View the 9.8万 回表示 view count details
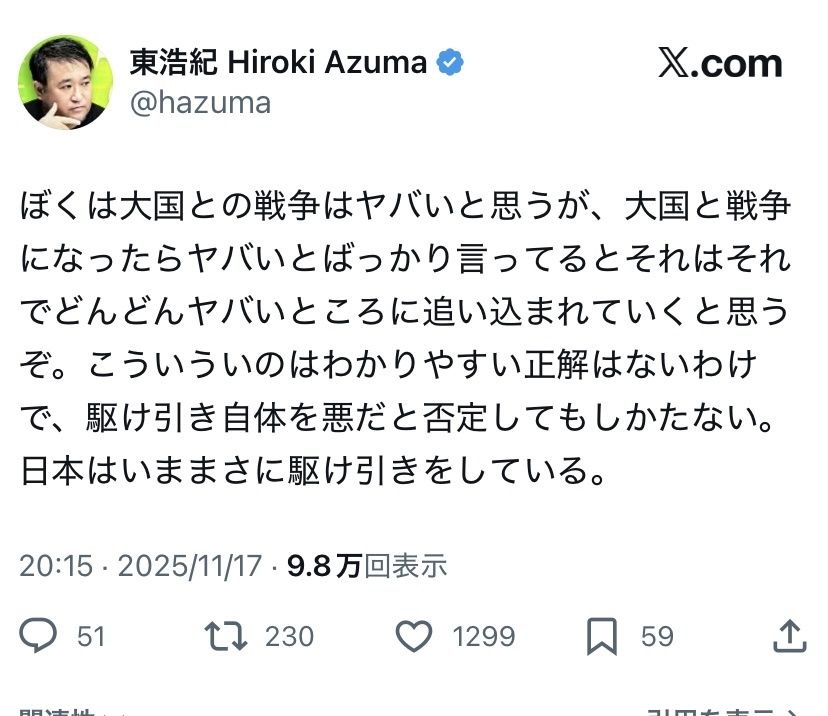This screenshot has height=716, width=828. click(x=367, y=566)
